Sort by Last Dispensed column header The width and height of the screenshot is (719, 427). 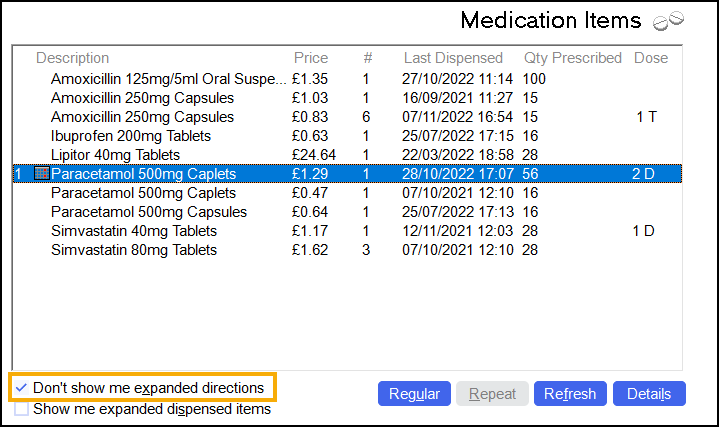click(454, 58)
